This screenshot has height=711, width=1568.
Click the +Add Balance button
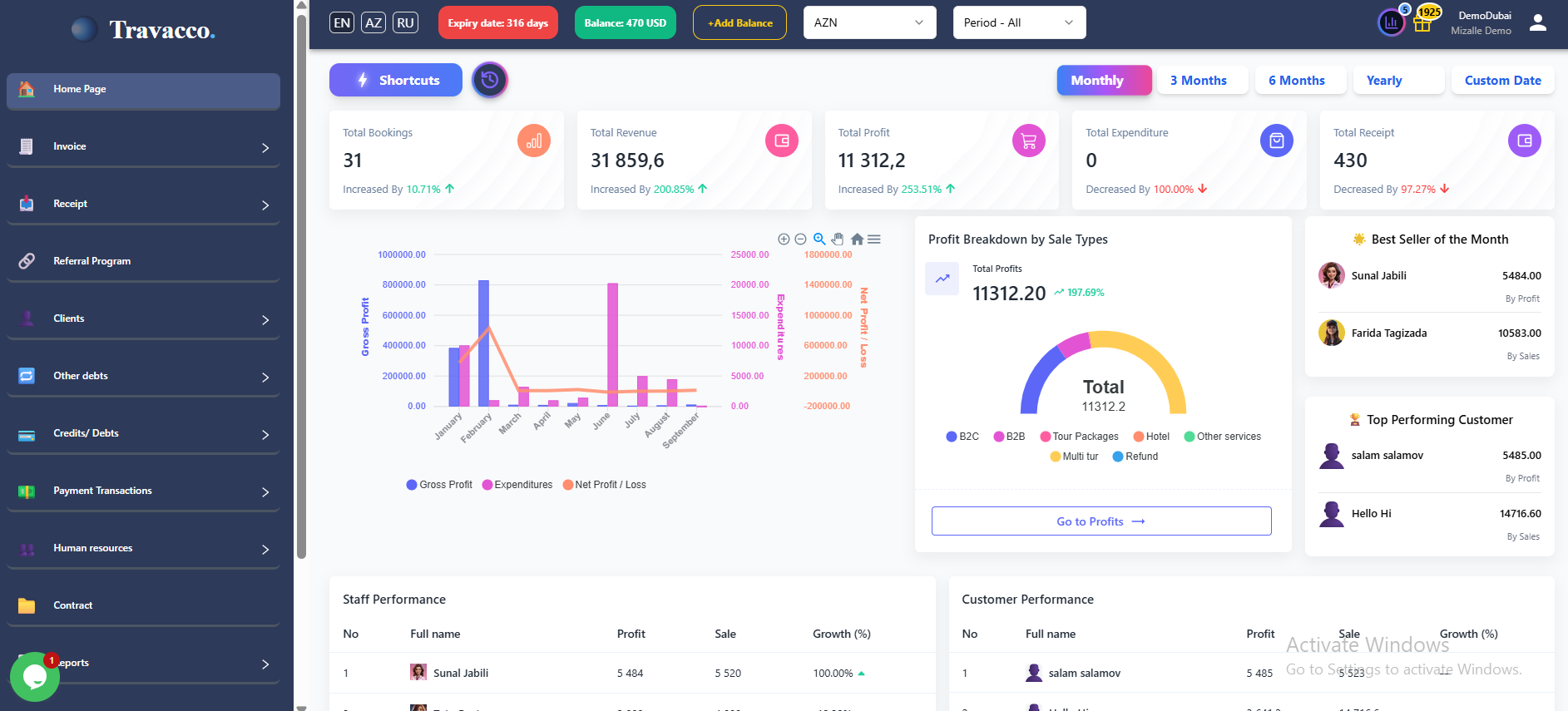click(x=739, y=23)
